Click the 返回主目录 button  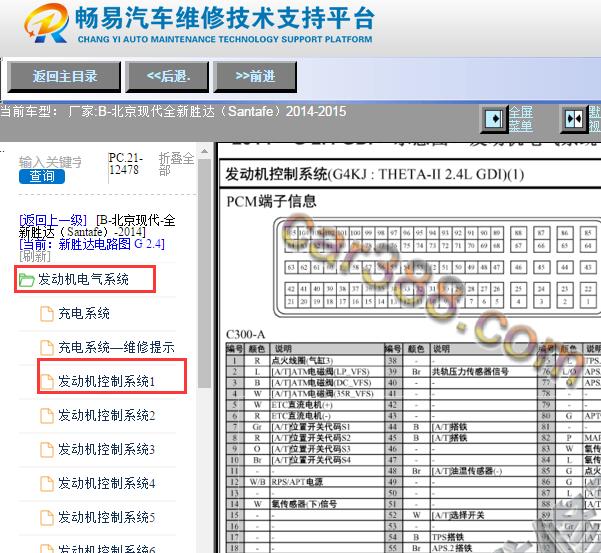point(64,77)
